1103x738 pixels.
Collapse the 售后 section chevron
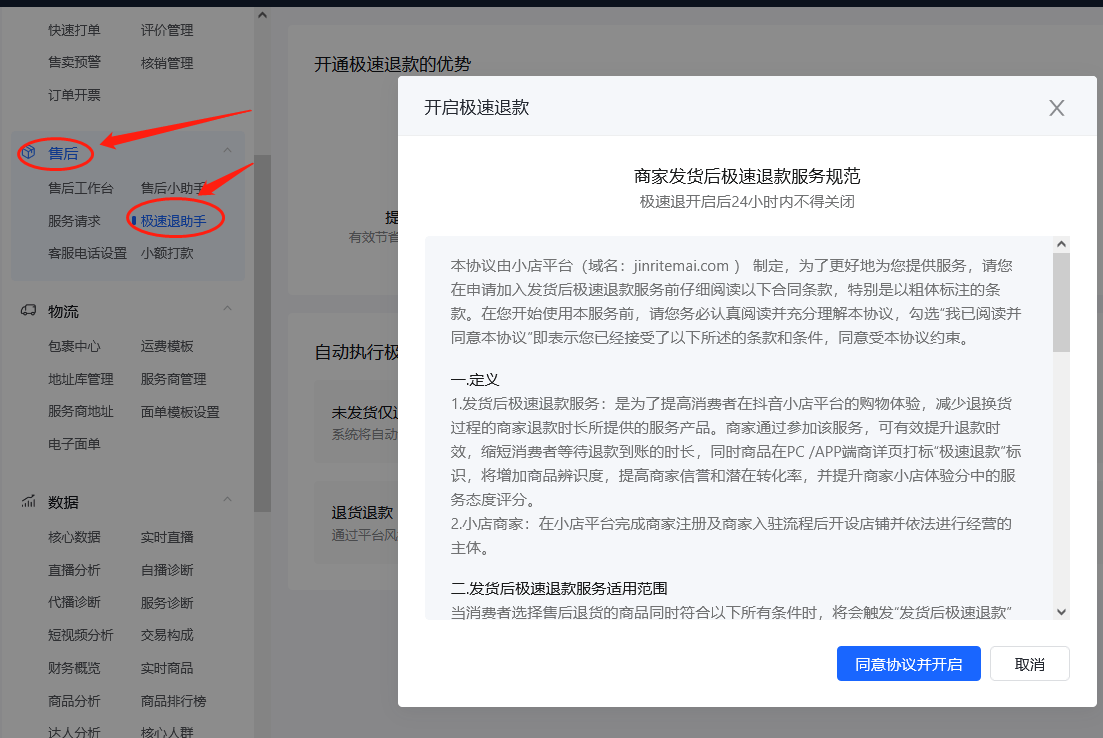coord(227,151)
